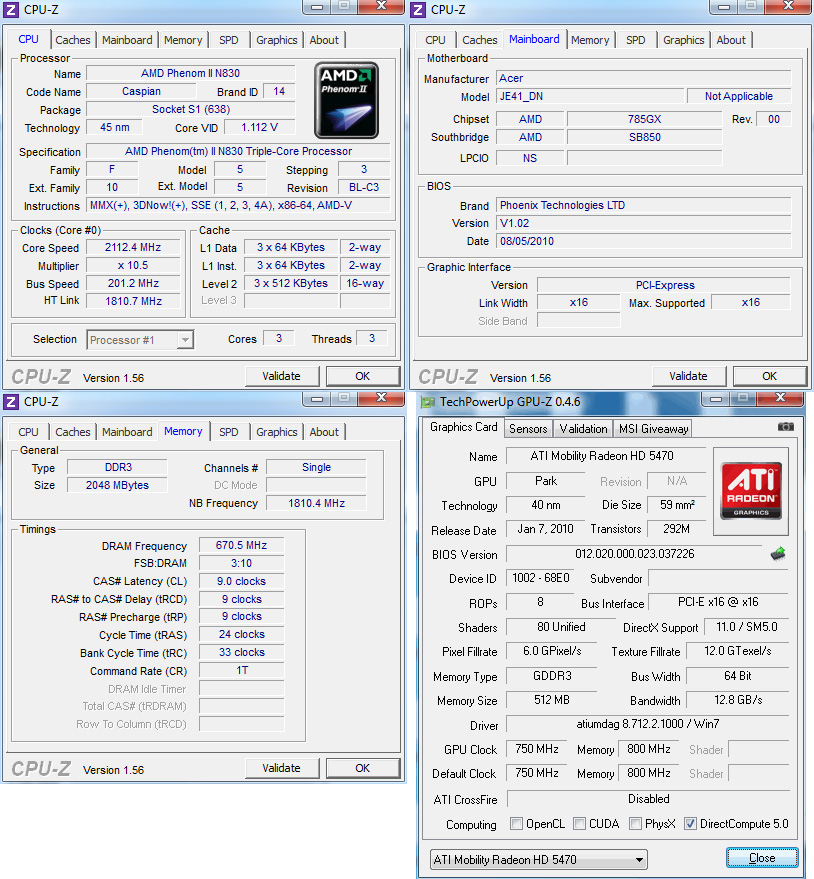The height and width of the screenshot is (879, 814).
Task: Click the GPU-Z BIOS Version field
Action: click(x=634, y=554)
